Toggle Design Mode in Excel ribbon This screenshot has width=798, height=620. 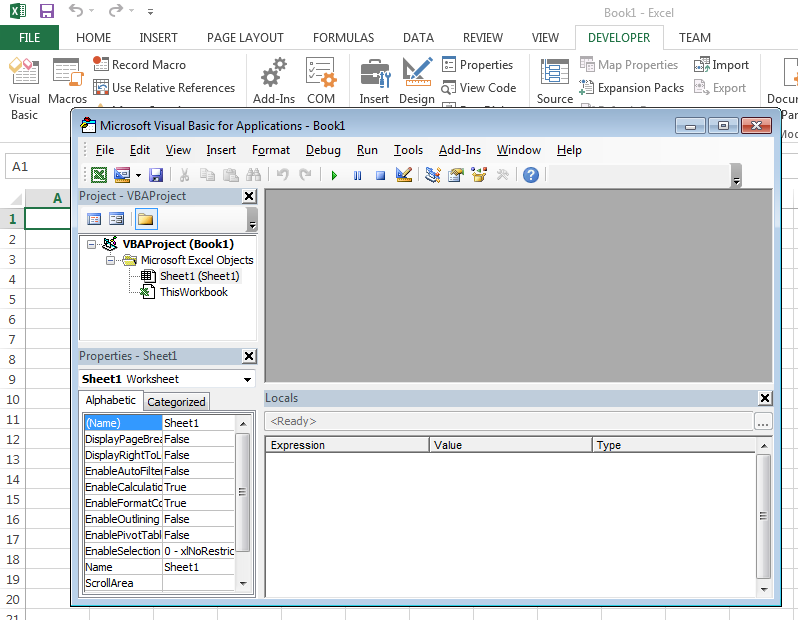(417, 80)
